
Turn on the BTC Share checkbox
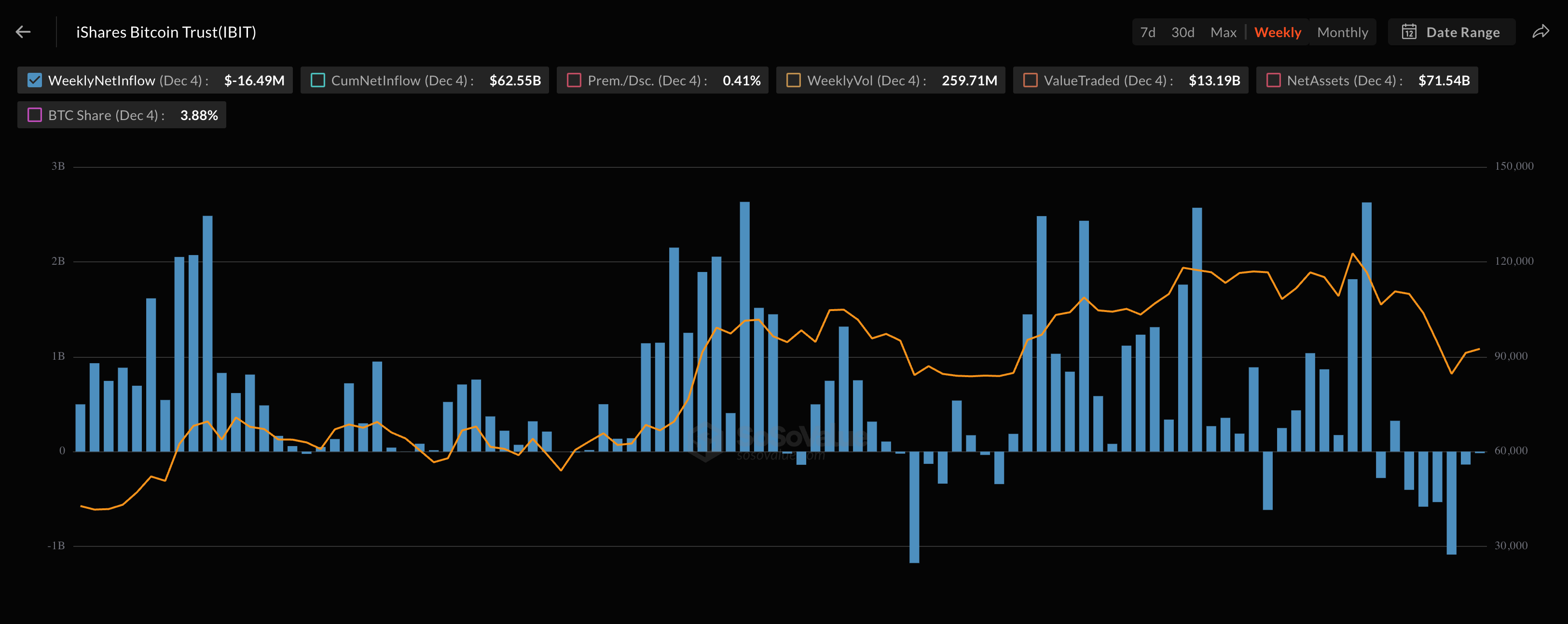(35, 115)
